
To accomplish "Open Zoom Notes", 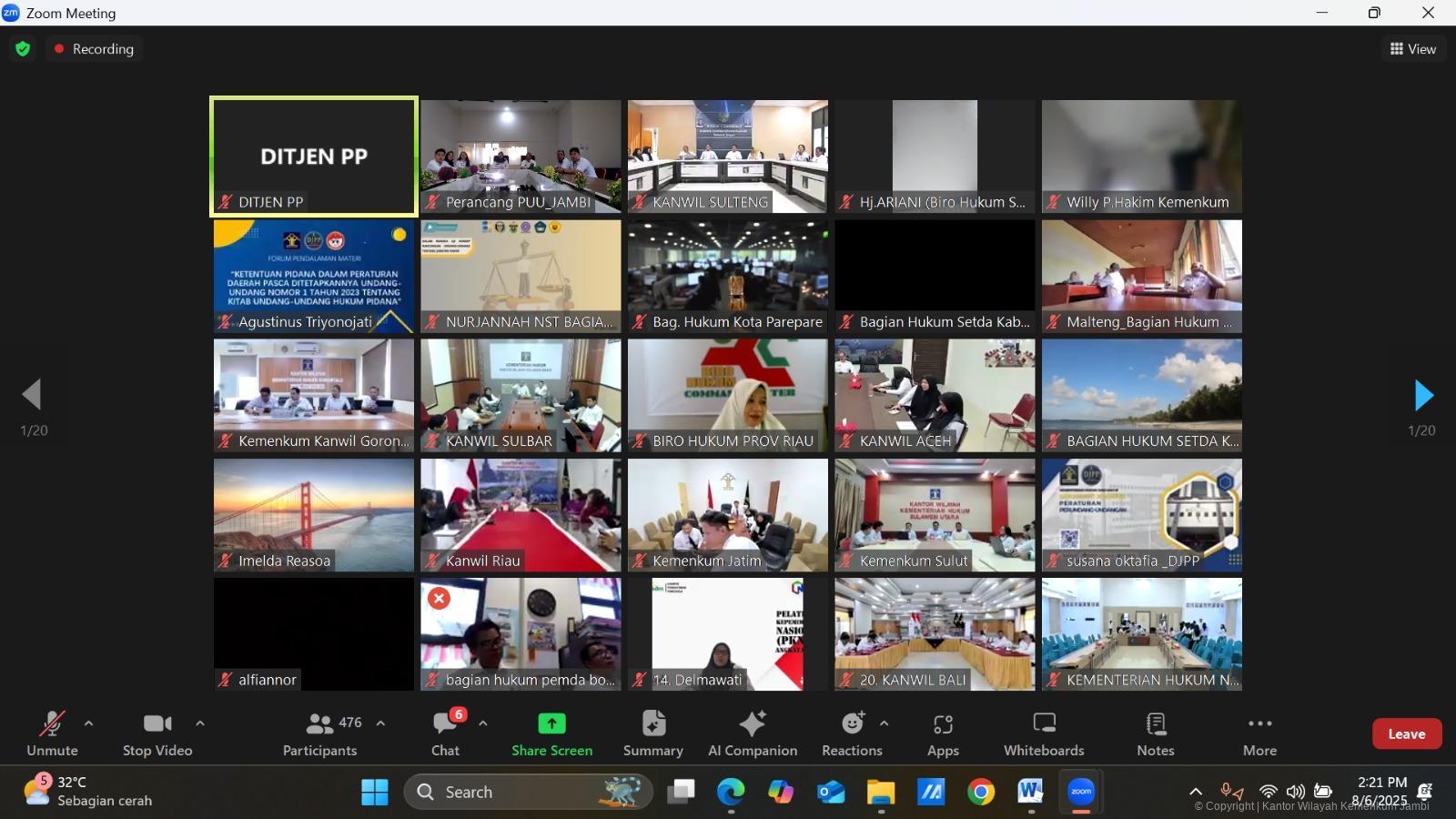I will [1155, 733].
